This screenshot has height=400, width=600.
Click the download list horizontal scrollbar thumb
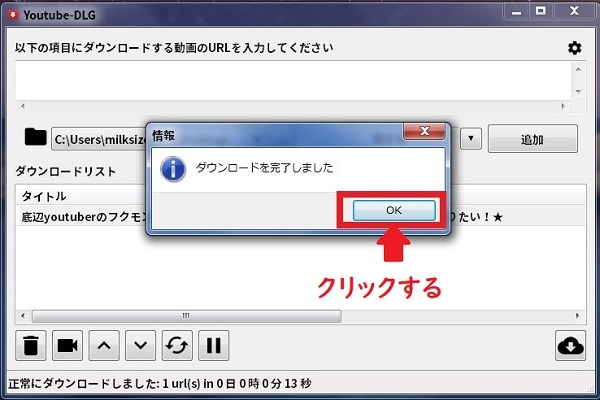(x=187, y=316)
